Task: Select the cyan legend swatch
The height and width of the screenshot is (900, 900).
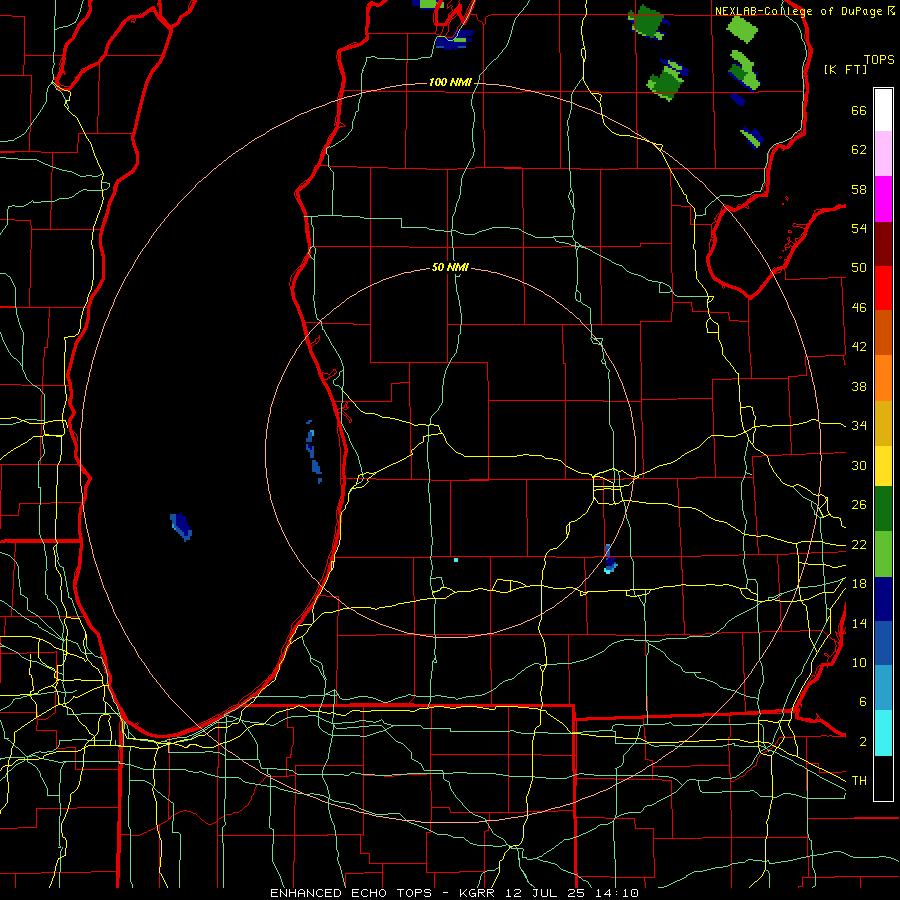Action: 883,734
